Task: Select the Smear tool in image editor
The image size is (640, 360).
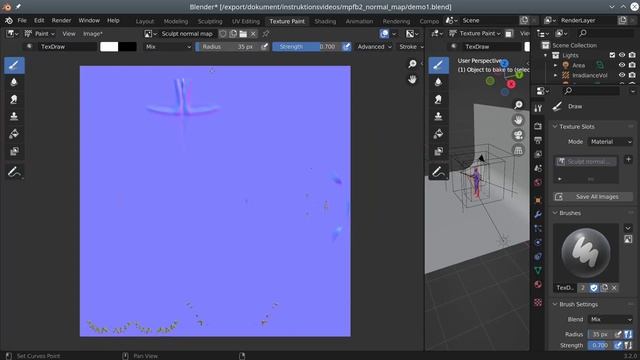Action: [x=14, y=100]
